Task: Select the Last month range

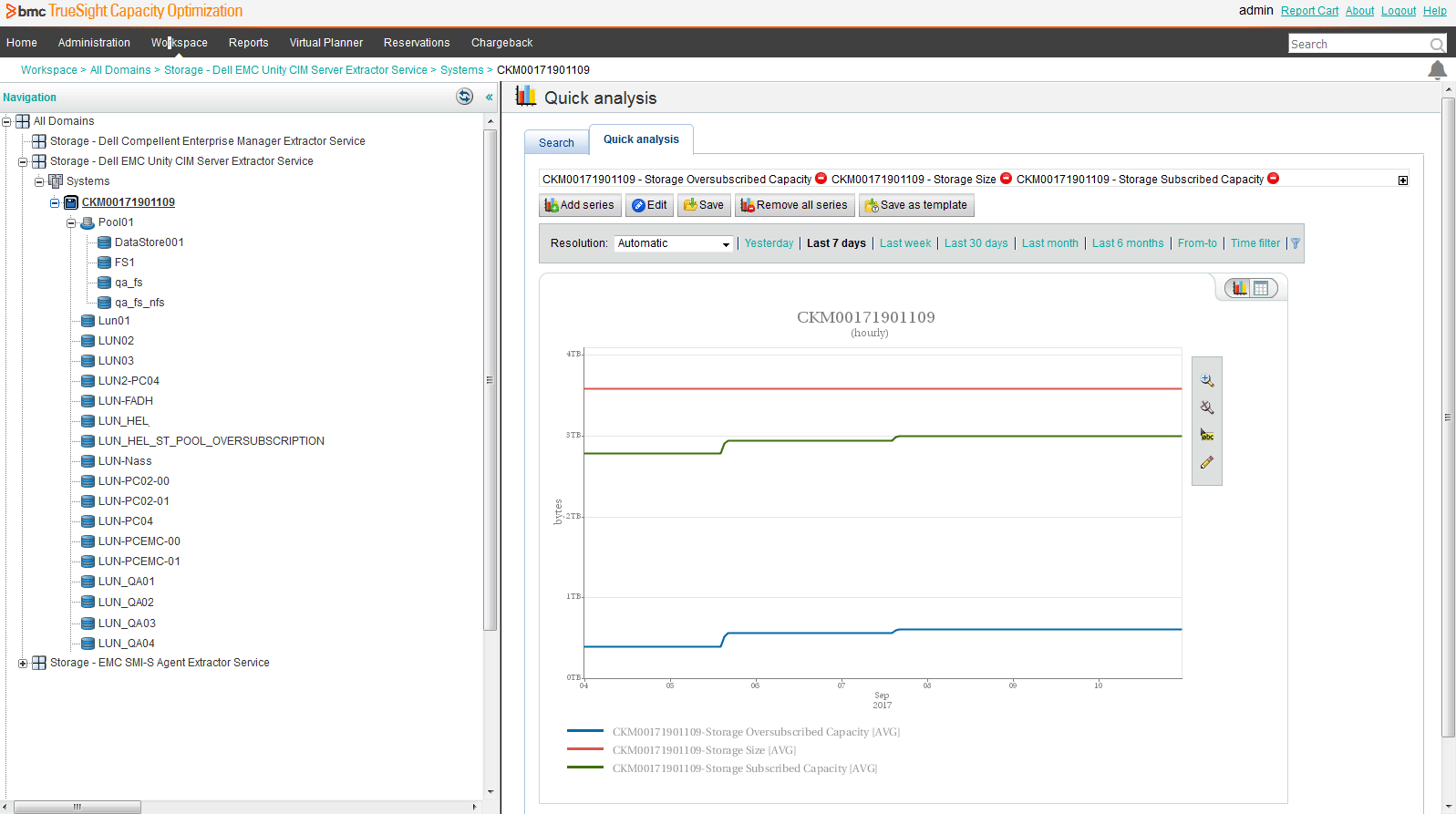Action: [1049, 243]
